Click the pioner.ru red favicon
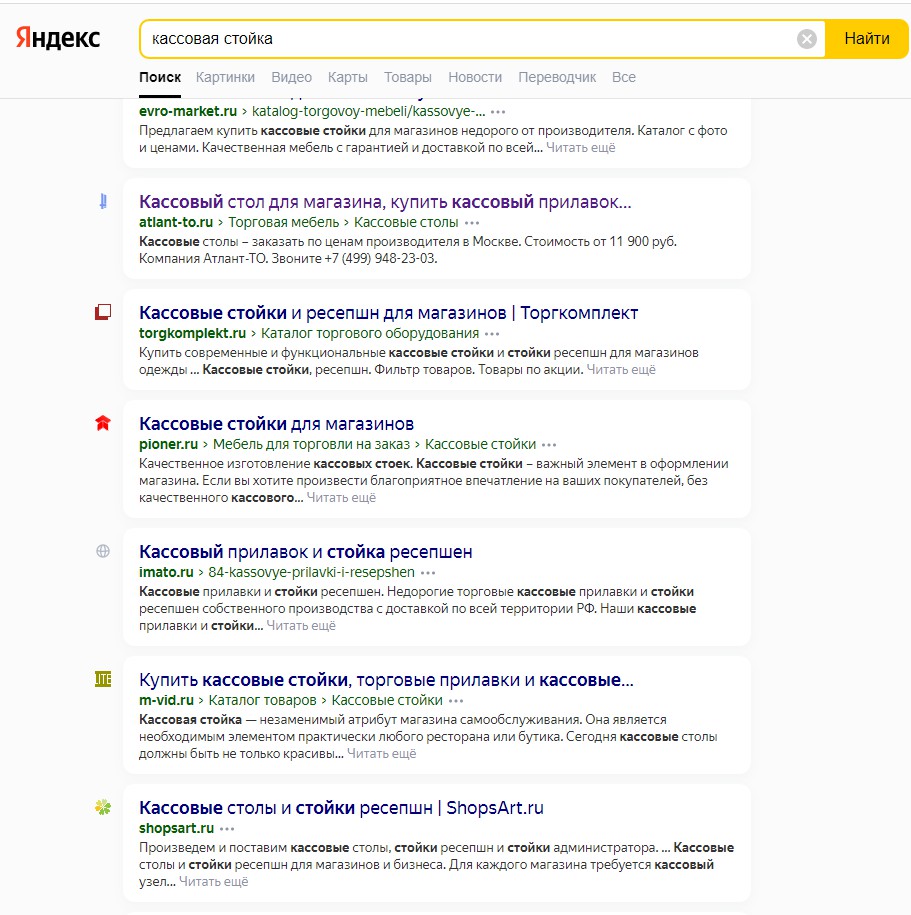The width and height of the screenshot is (911, 915). point(103,423)
